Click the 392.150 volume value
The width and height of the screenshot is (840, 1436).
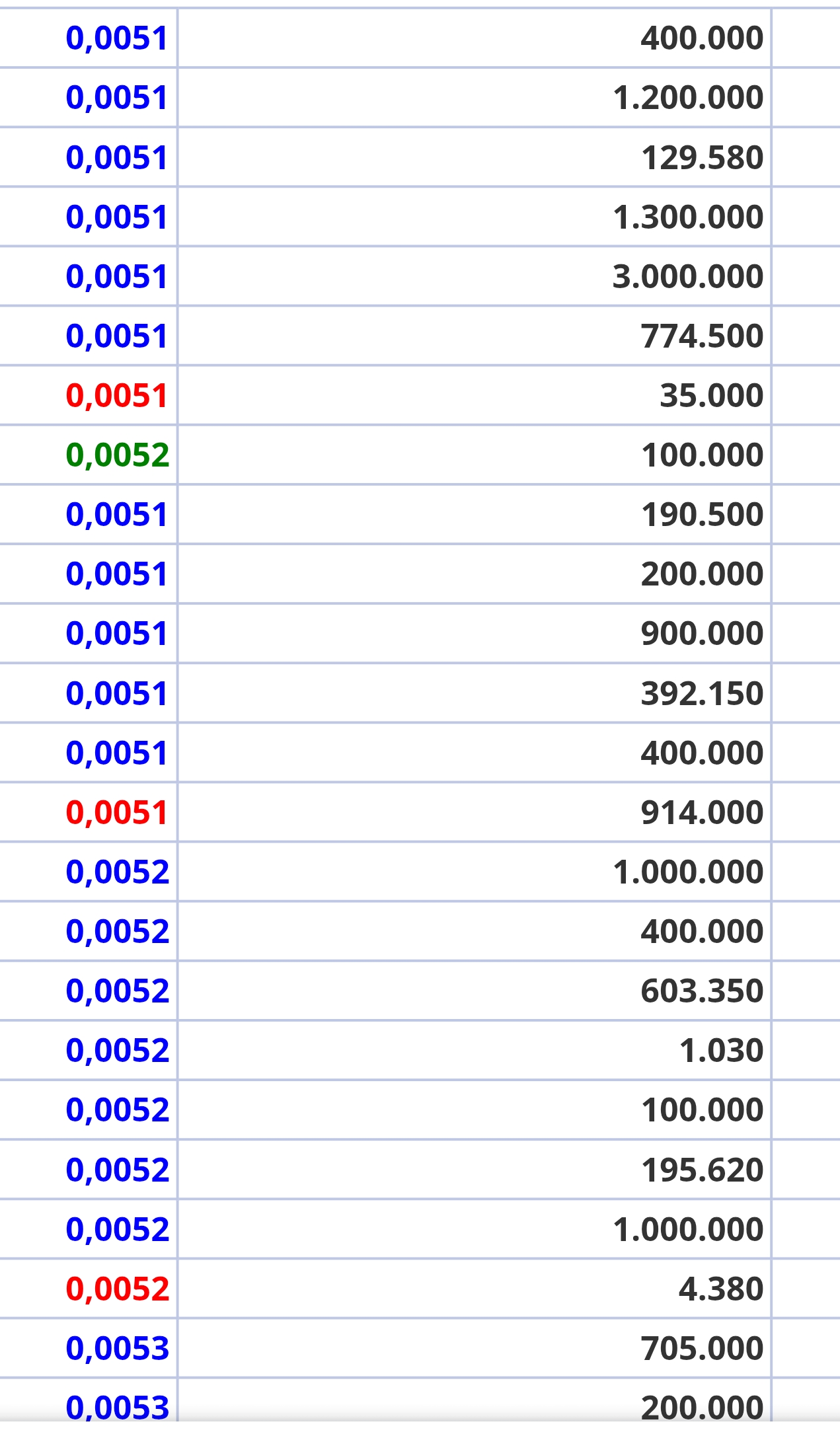click(702, 693)
